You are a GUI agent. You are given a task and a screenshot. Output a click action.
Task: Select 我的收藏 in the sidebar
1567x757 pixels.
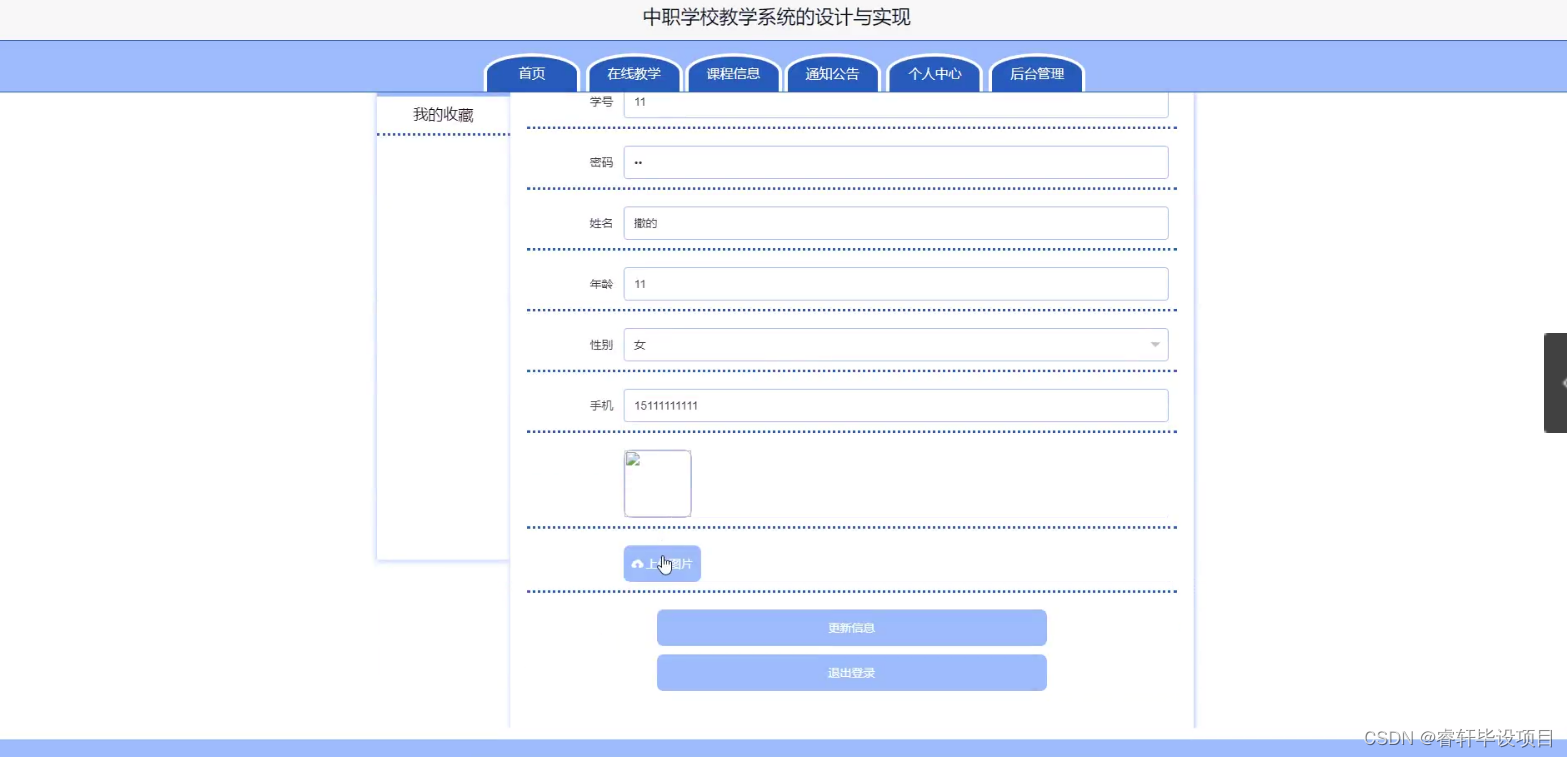(x=441, y=114)
